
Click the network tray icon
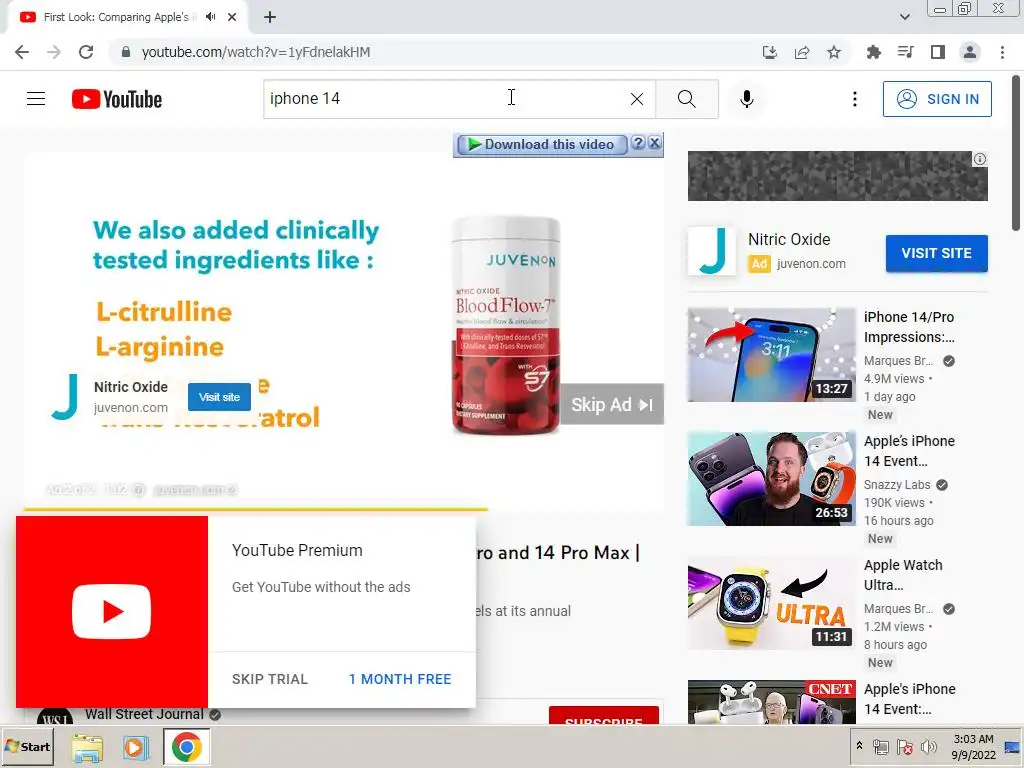coord(881,747)
